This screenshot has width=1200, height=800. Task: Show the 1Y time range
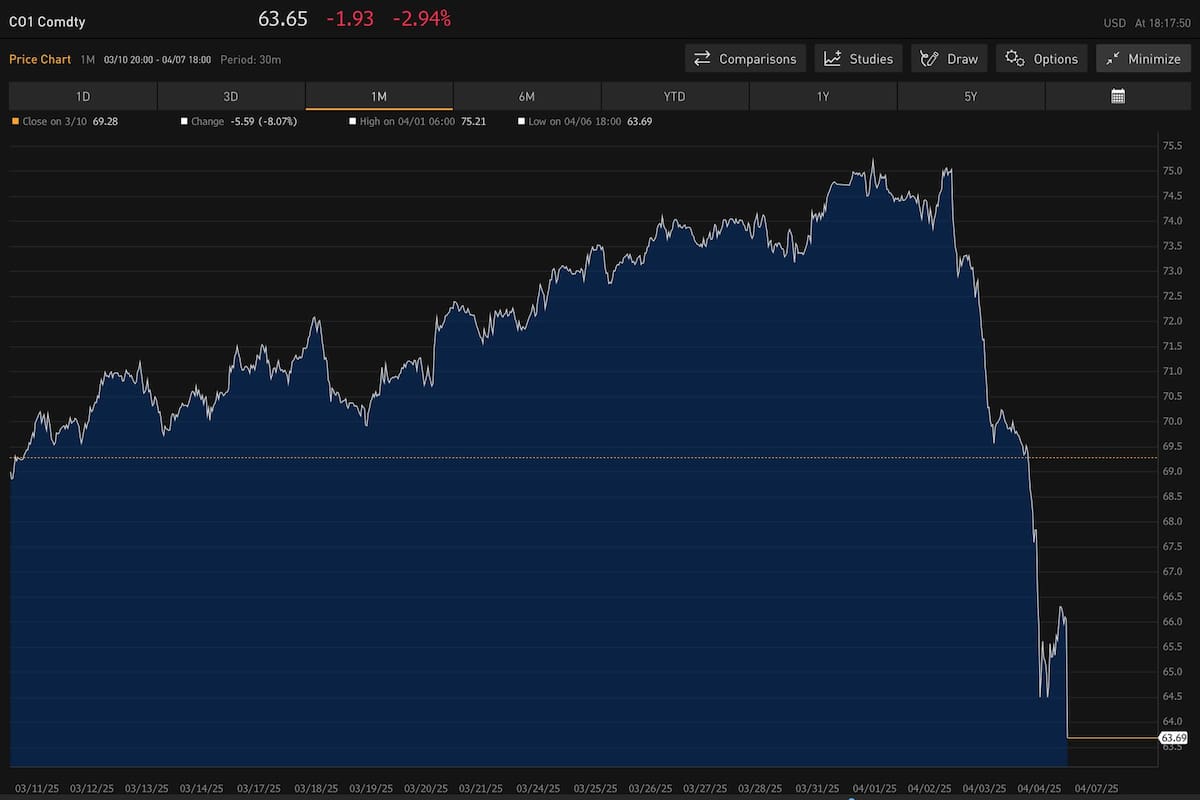pos(823,96)
